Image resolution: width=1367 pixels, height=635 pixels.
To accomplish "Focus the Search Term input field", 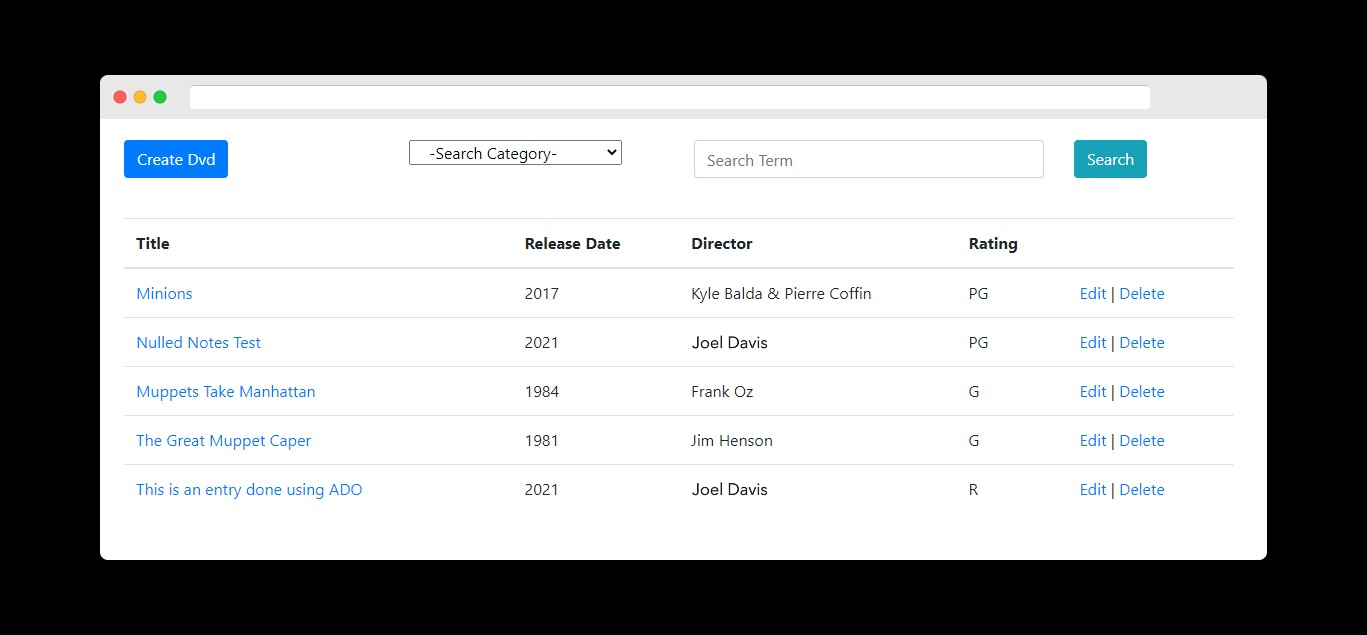I will [869, 159].
